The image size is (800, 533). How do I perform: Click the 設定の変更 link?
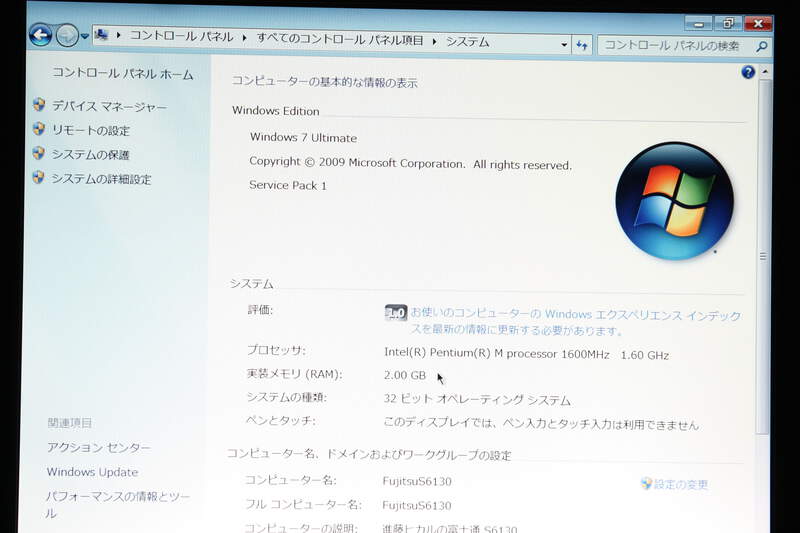click(681, 485)
